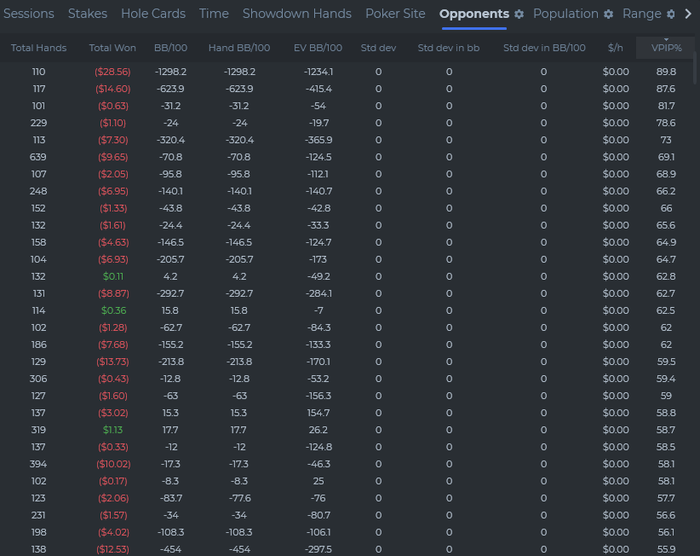Click the vertical scrollbar thumb on the table

point(695,67)
